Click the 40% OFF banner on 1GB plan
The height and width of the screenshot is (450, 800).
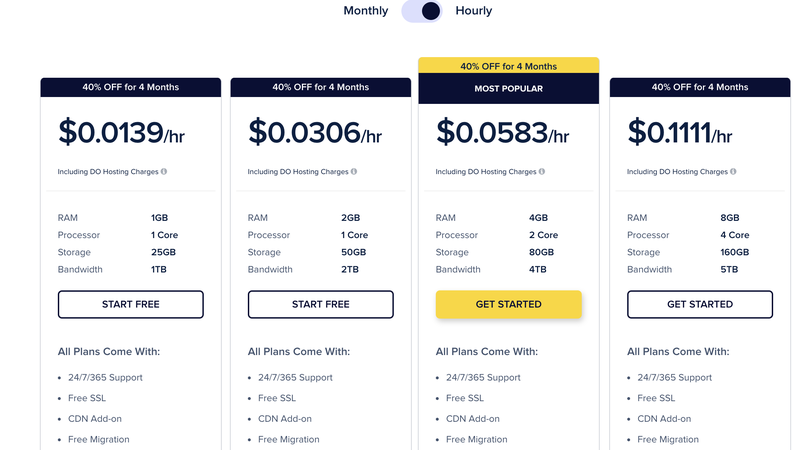[131, 87]
